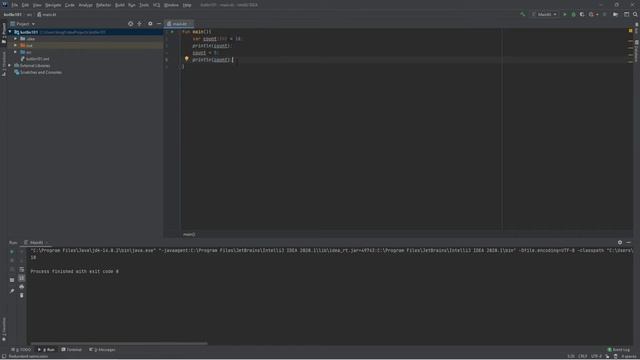Click the Profiler run icon with arrow
Viewport: 640px width, 360px height.
(x=592, y=14)
